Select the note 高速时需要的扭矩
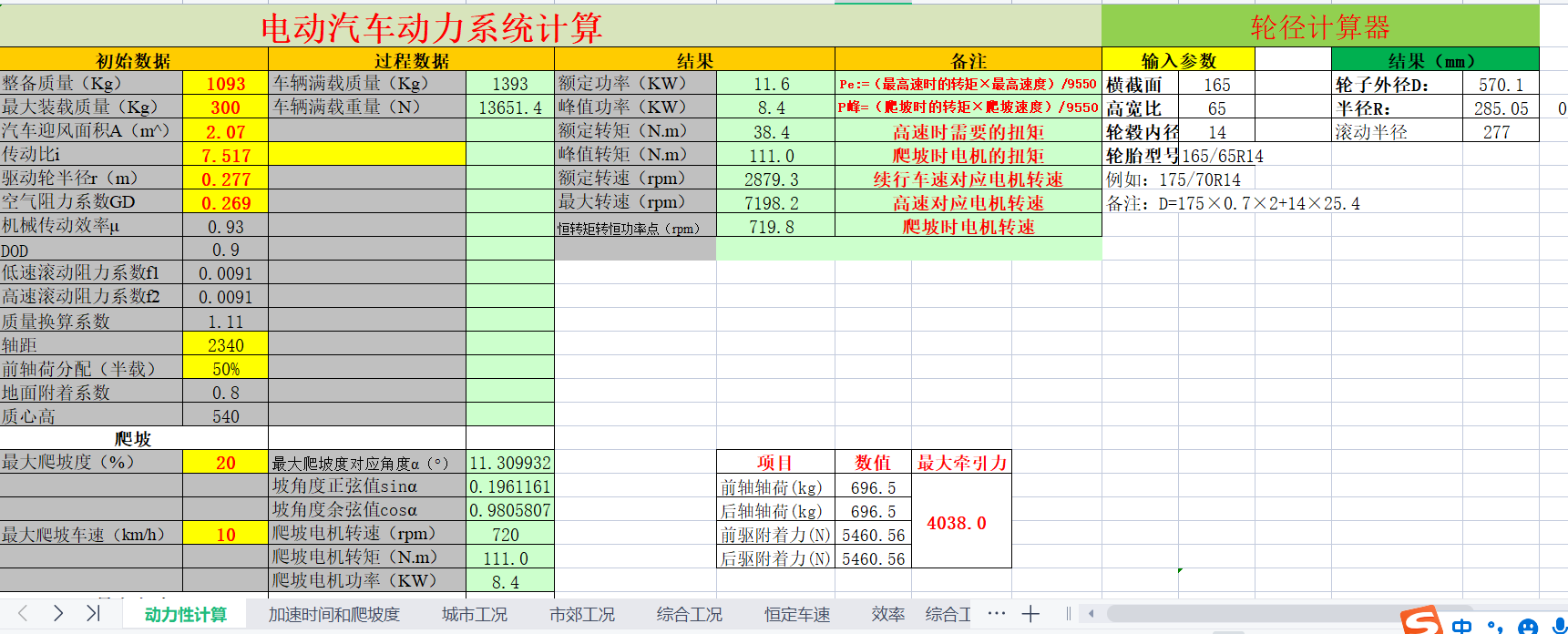Image resolution: width=1568 pixels, height=634 pixels. tap(968, 131)
